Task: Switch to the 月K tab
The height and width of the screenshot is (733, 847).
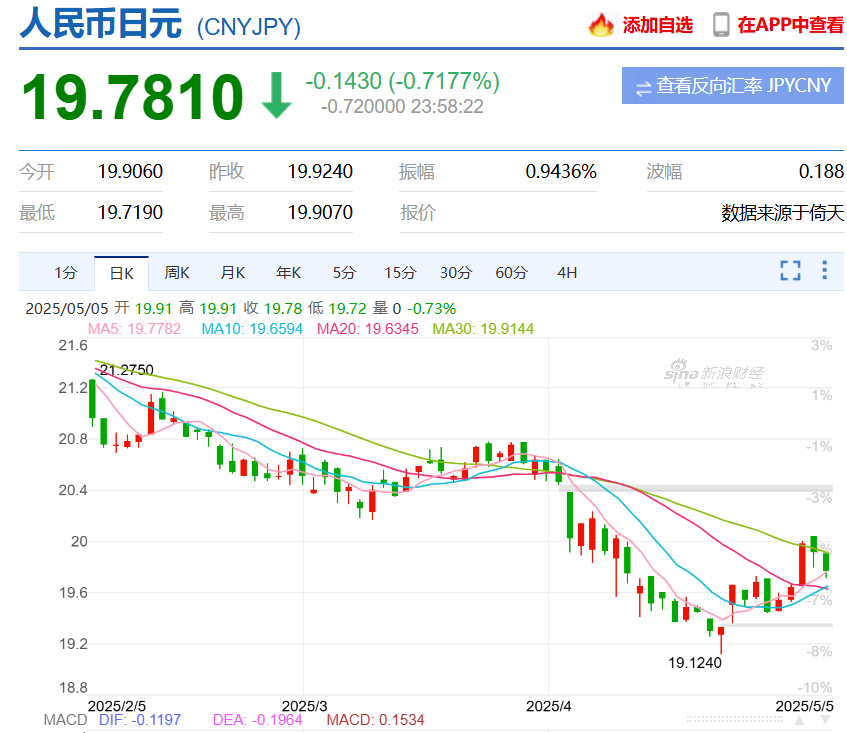Action: tap(233, 272)
